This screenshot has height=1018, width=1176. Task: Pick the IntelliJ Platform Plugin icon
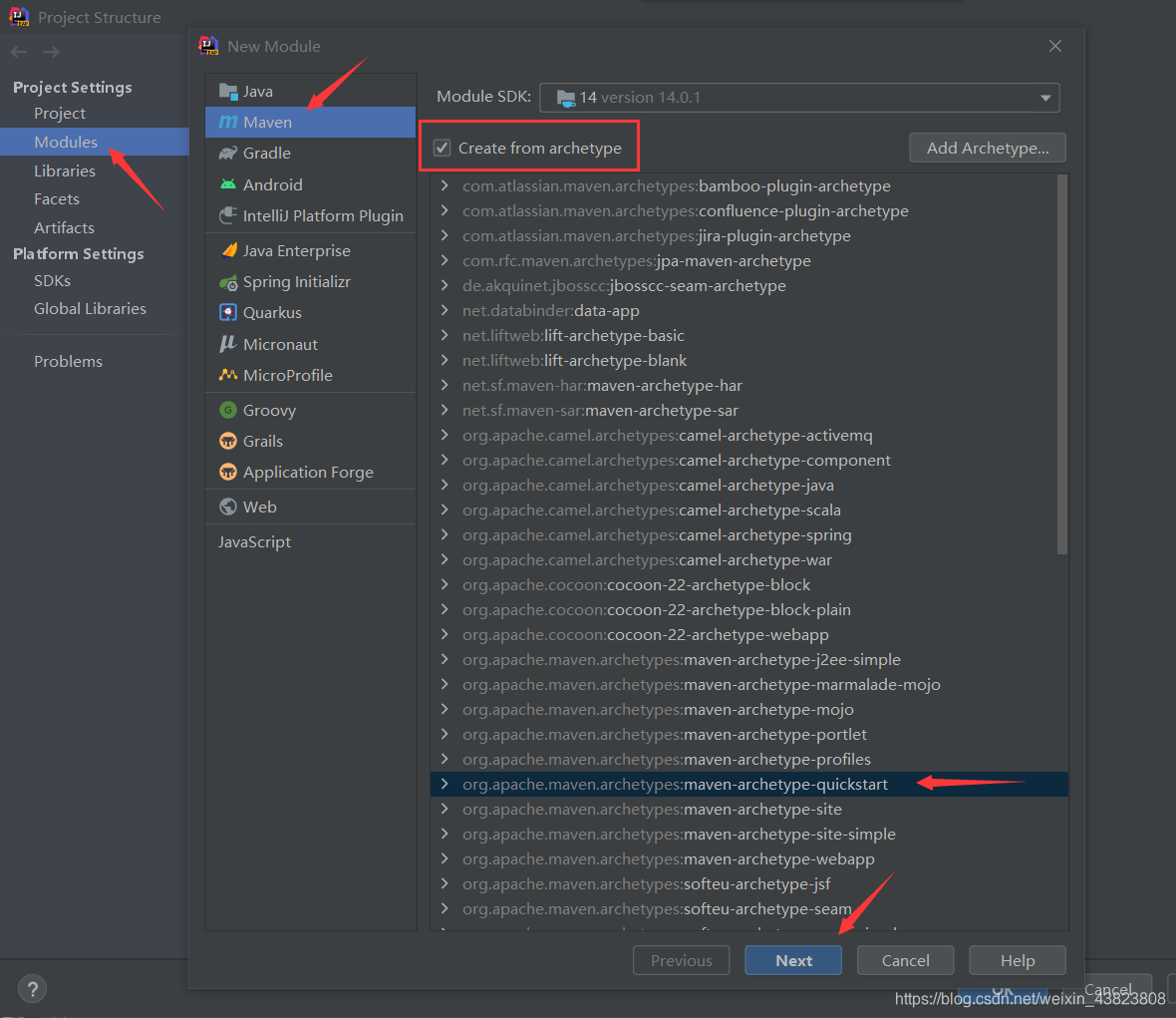[x=228, y=215]
